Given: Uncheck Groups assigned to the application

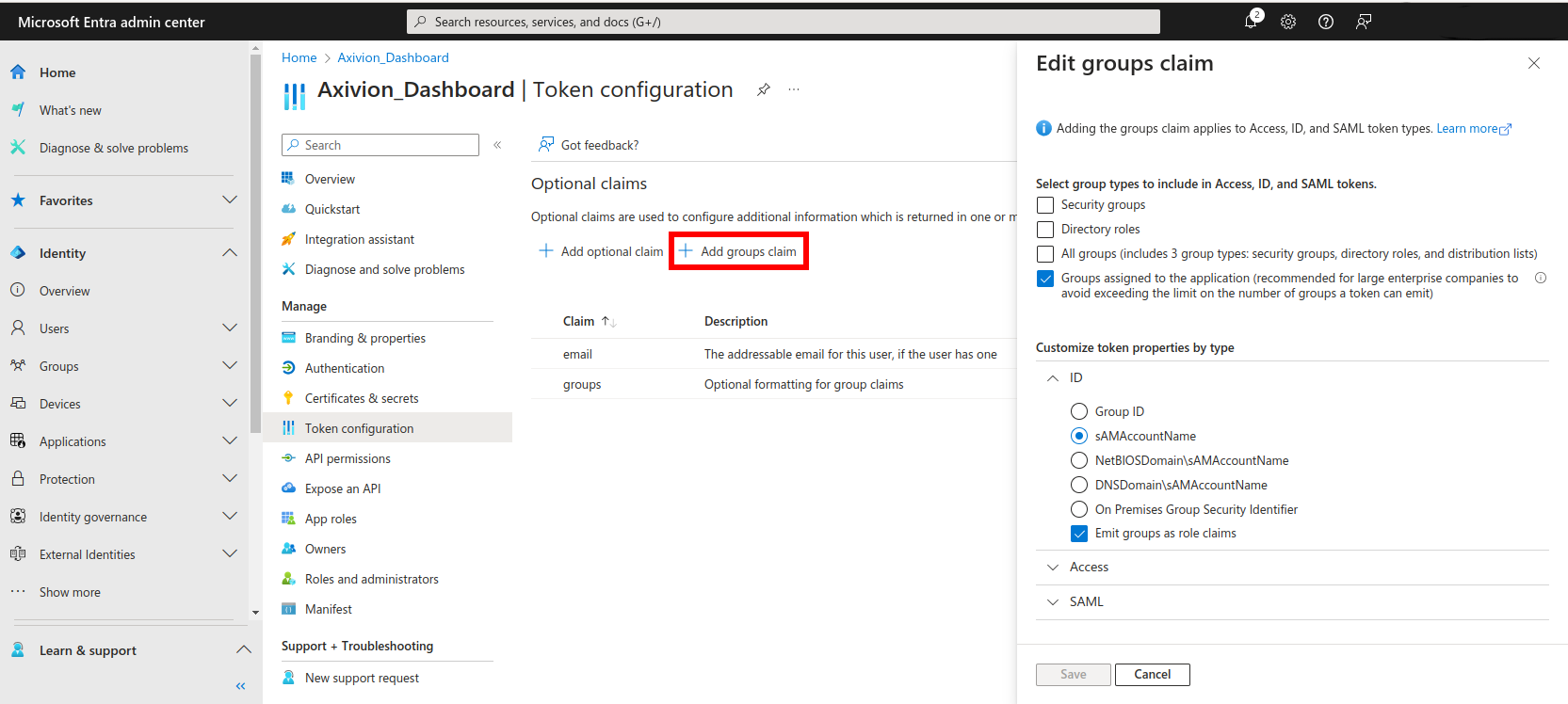Looking at the screenshot, I should (1045, 279).
